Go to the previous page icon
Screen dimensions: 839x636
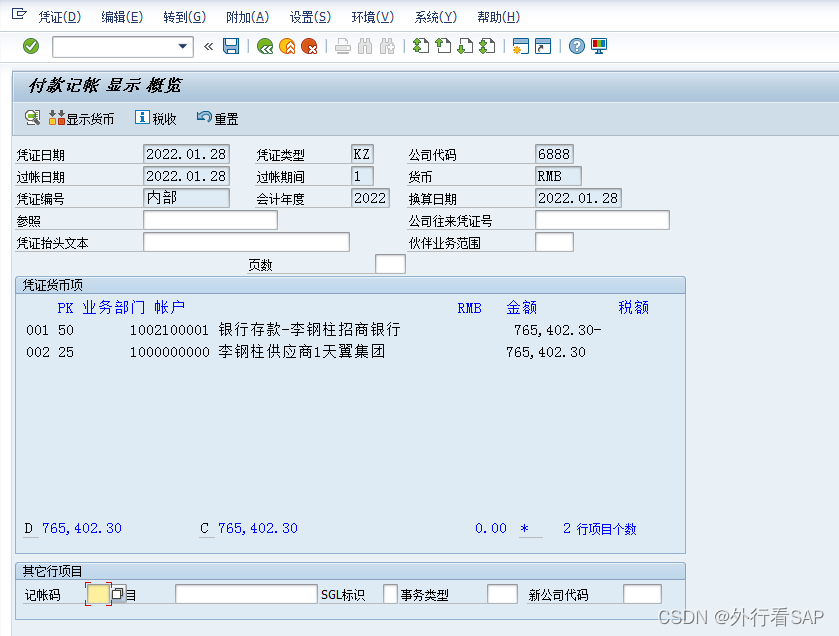[x=443, y=46]
